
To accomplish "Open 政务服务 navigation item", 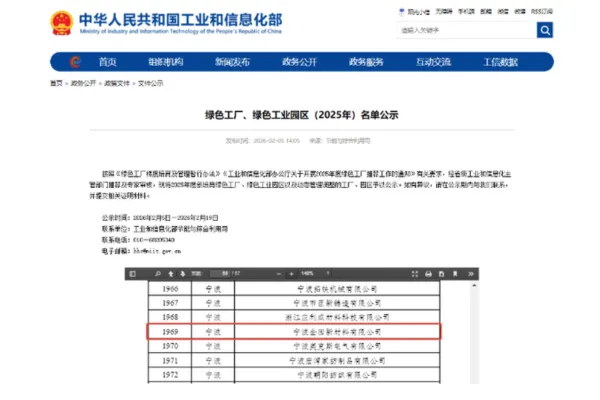I will click(x=366, y=62).
